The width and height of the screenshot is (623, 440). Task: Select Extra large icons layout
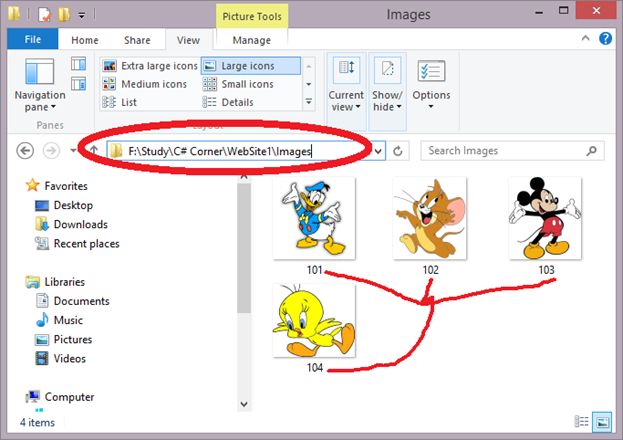coord(150,66)
